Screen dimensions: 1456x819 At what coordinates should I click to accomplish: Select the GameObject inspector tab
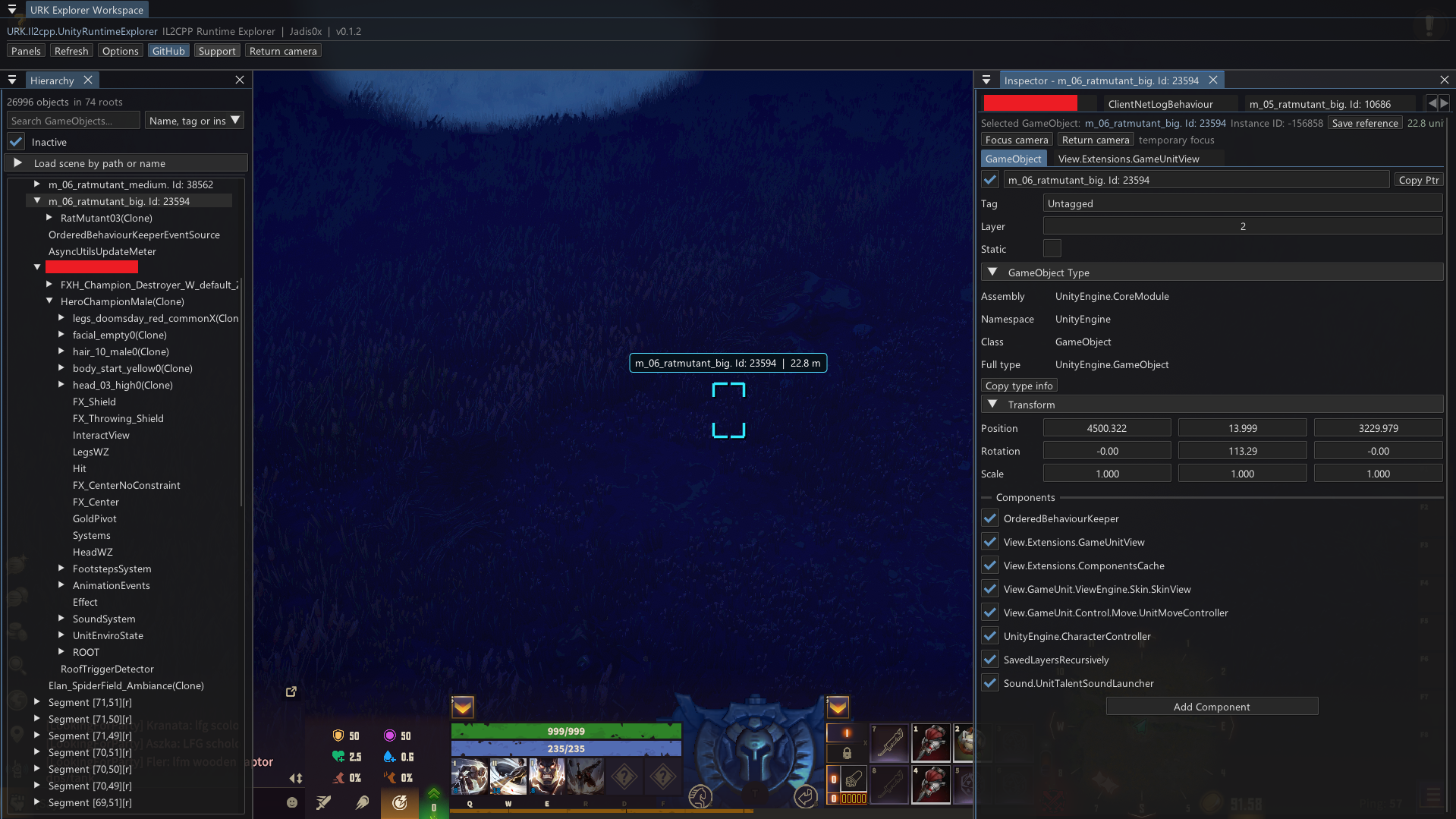click(x=1014, y=159)
